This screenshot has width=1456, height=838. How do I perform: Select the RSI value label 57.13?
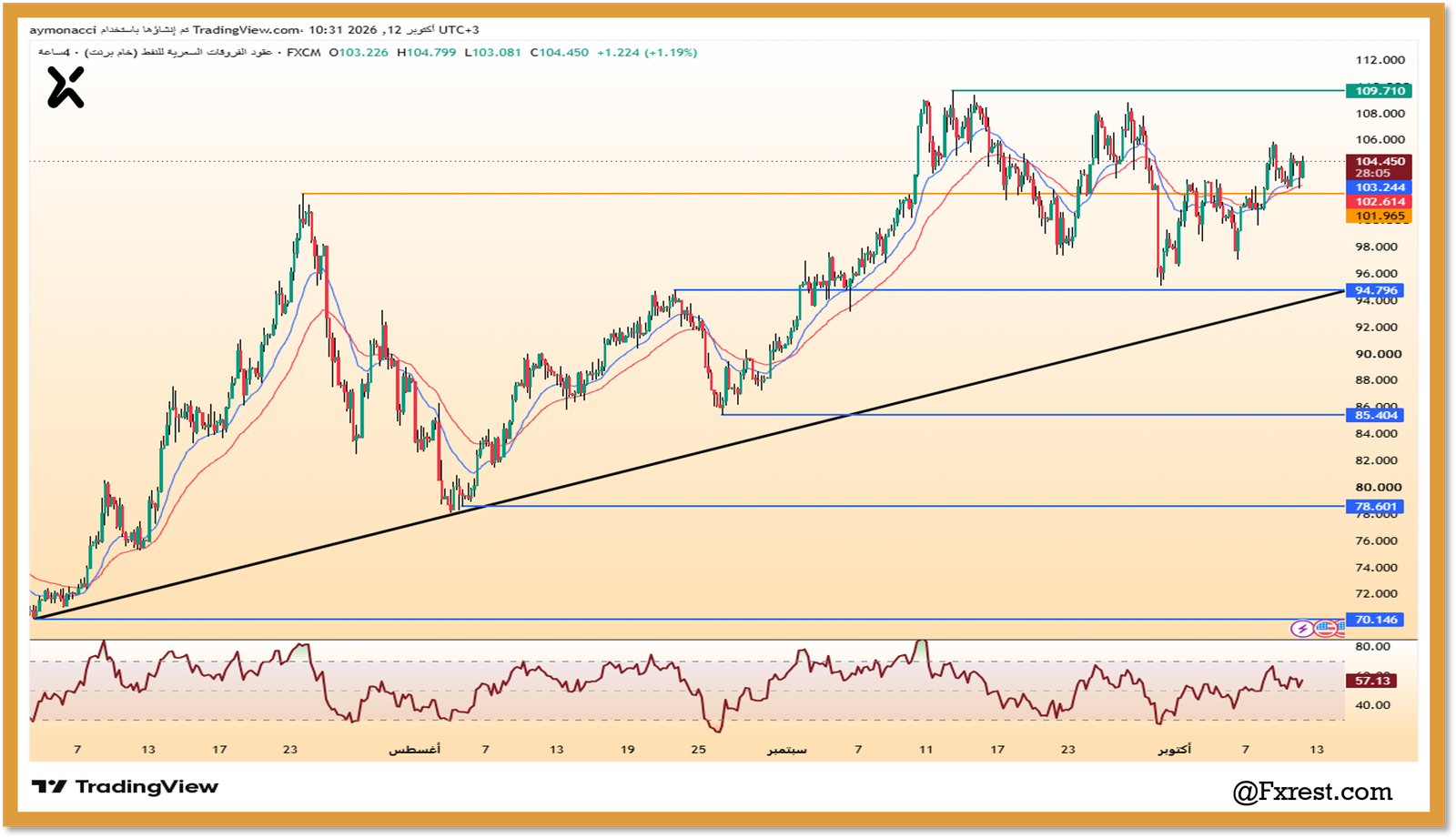1371,681
